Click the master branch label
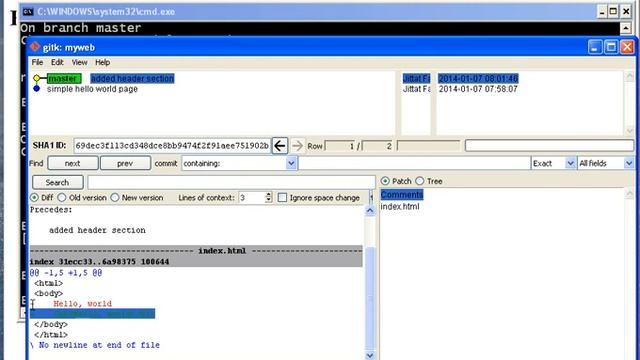 pyautogui.click(x=64, y=78)
